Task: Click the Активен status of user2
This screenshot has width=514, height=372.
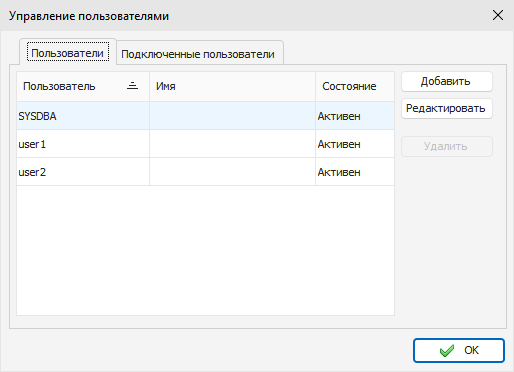Action: [x=339, y=172]
